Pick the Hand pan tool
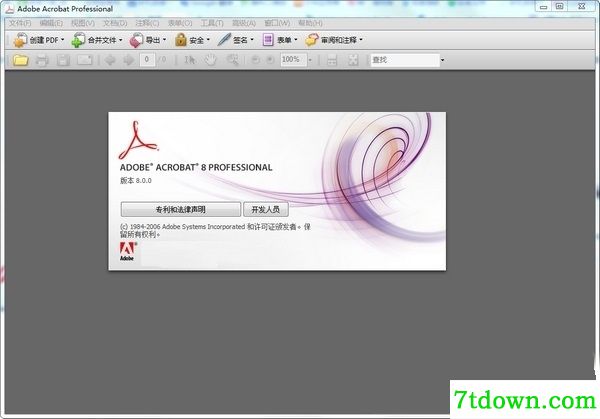Image resolution: width=600 pixels, height=419 pixels. (210, 60)
